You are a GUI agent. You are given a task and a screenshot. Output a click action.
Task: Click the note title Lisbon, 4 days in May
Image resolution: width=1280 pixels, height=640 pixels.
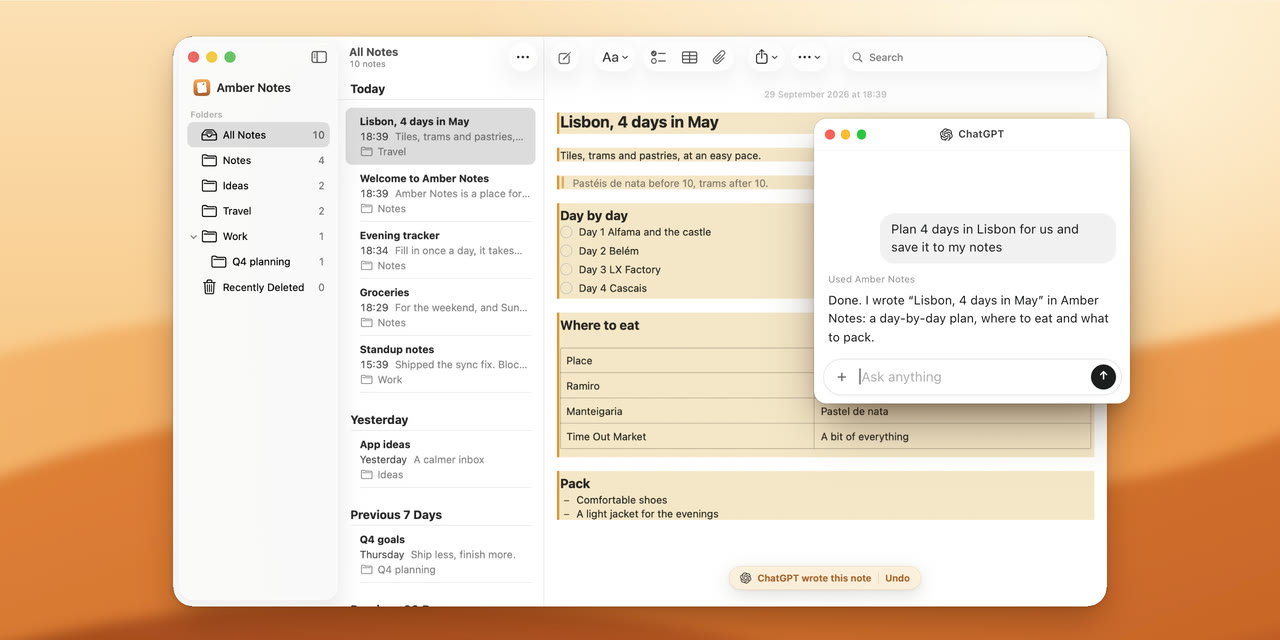[x=639, y=122]
